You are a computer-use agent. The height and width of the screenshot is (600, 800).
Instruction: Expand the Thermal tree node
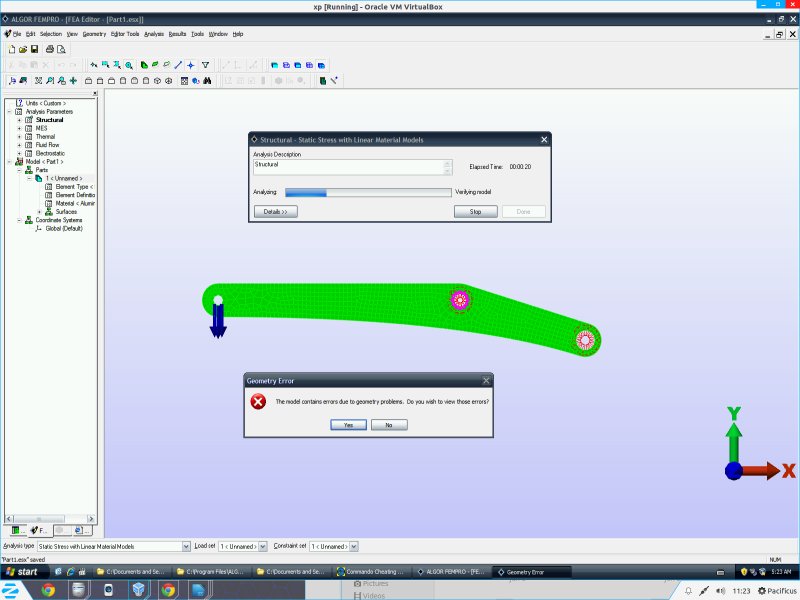click(19, 137)
